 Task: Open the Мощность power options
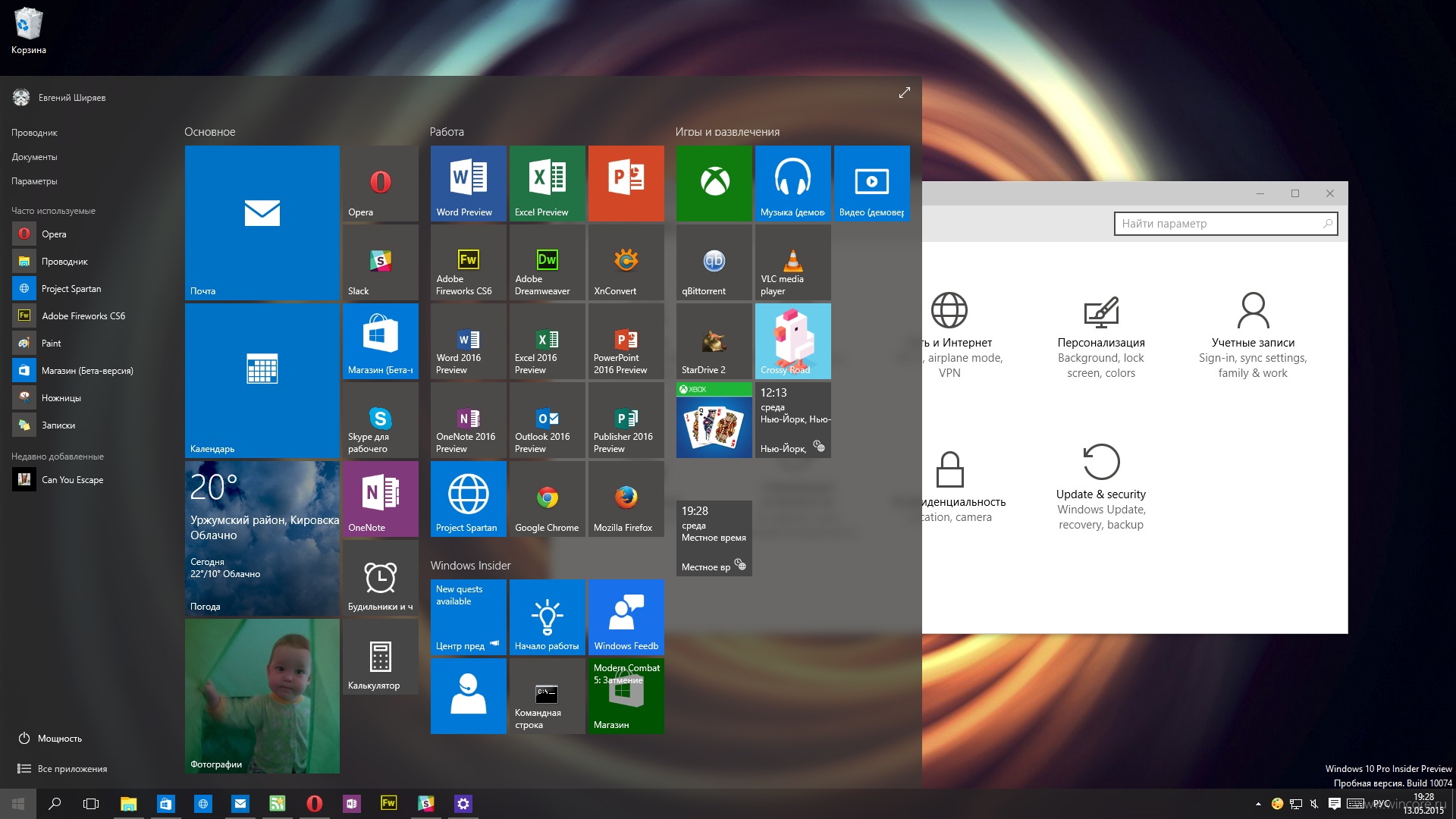pyautogui.click(x=50, y=738)
